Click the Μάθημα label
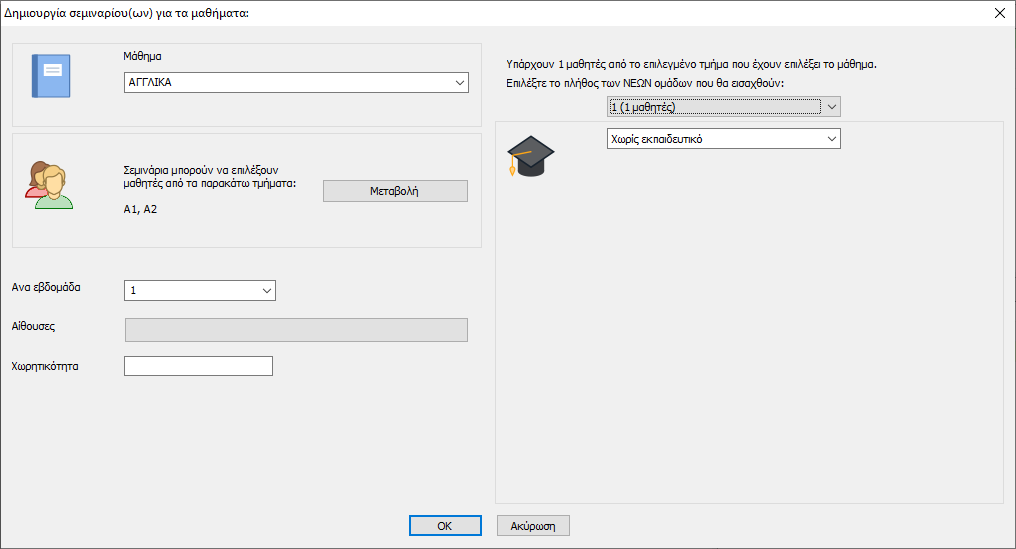Viewport: 1016px width, 549px height. click(x=142, y=57)
